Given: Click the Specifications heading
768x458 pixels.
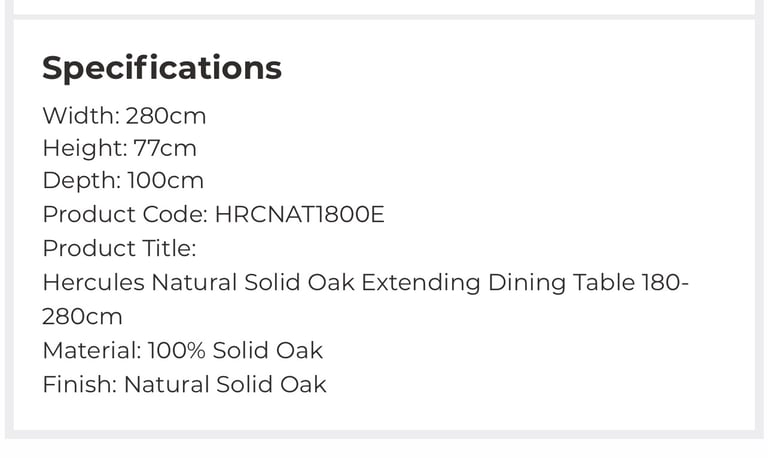Looking at the screenshot, I should (162, 68).
